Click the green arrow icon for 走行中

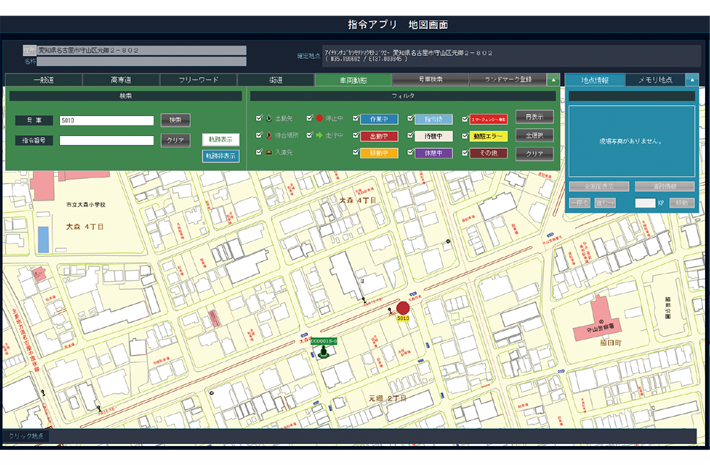pyautogui.click(x=319, y=135)
